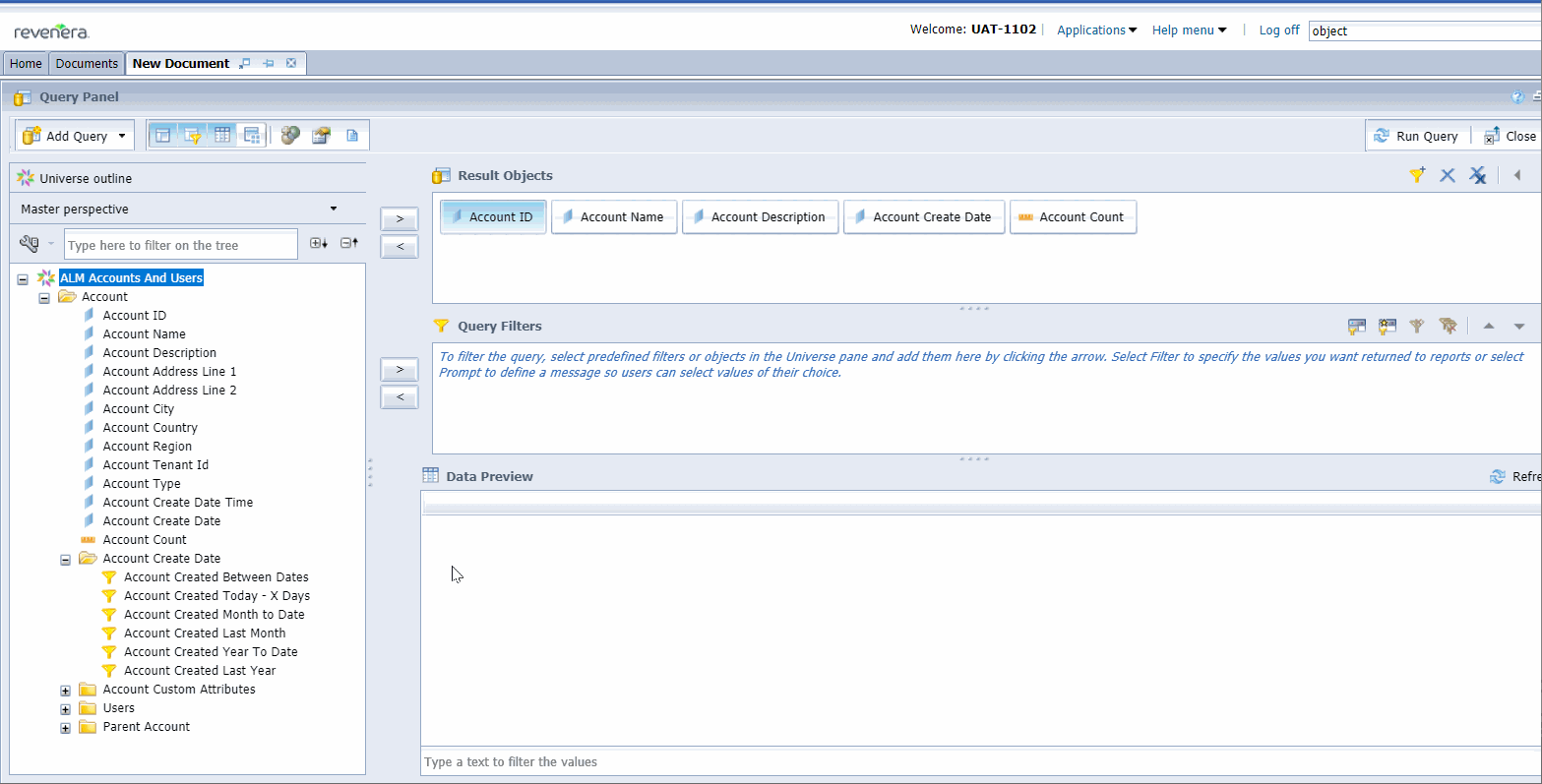This screenshot has width=1542, height=784.
Task: Add selected object to Result Objects arrow
Action: pyautogui.click(x=400, y=218)
